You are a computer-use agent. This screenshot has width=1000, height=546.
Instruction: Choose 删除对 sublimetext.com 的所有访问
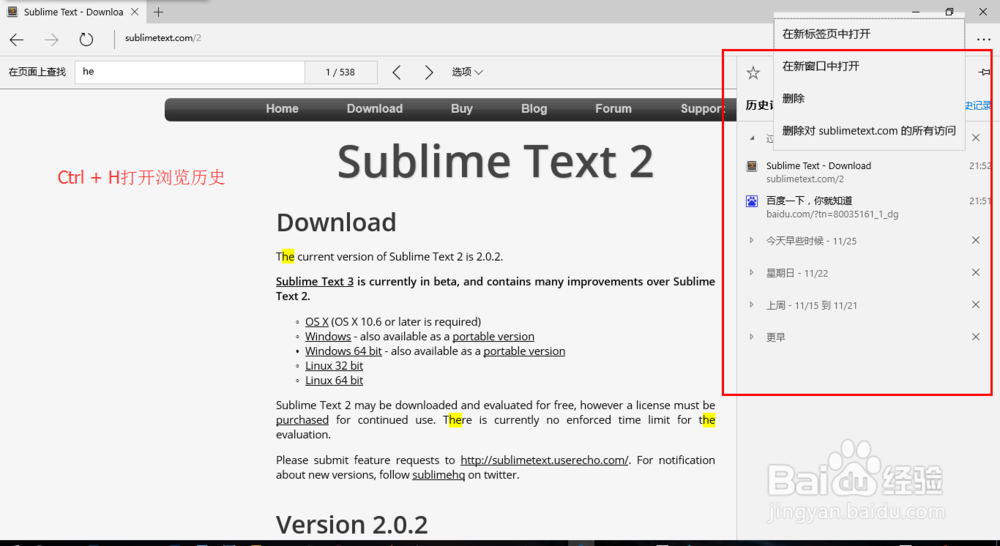click(x=869, y=131)
